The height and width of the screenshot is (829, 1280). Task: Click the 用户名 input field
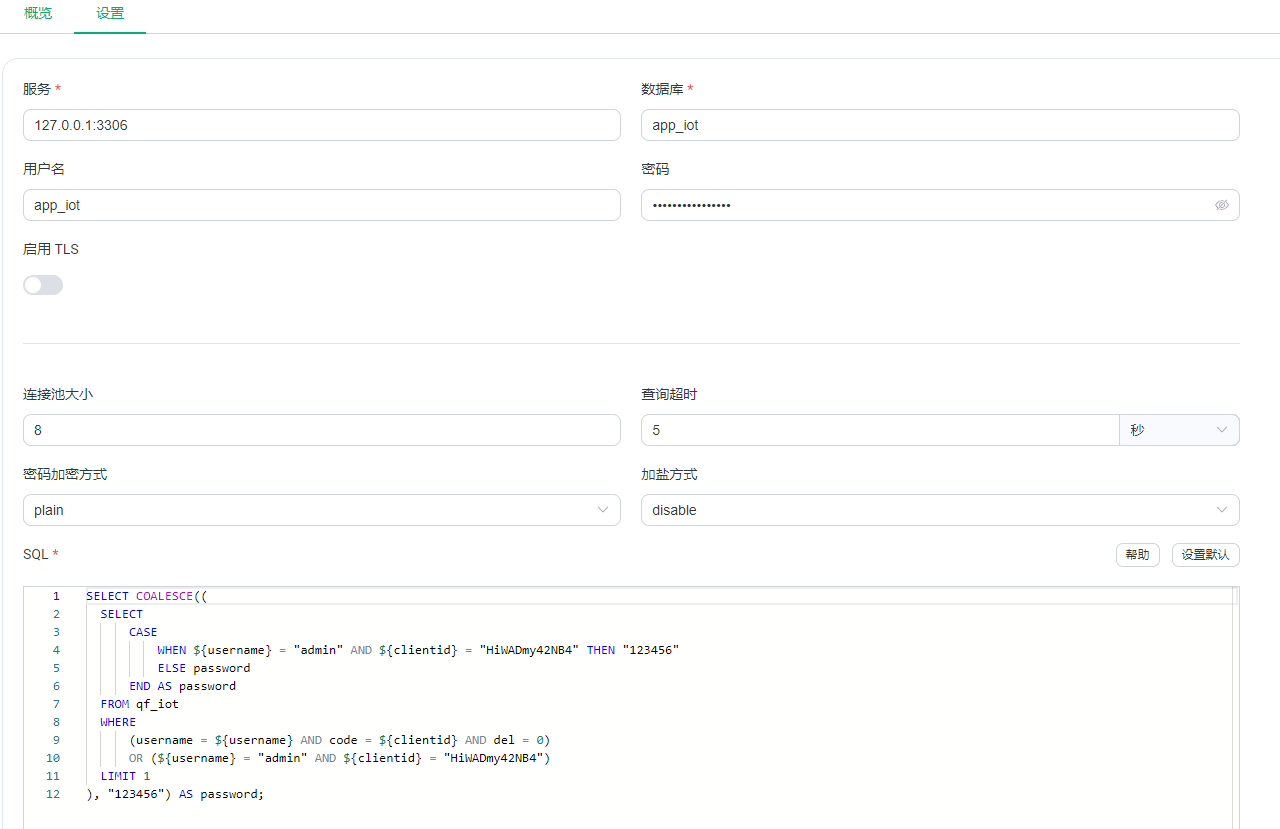point(321,205)
